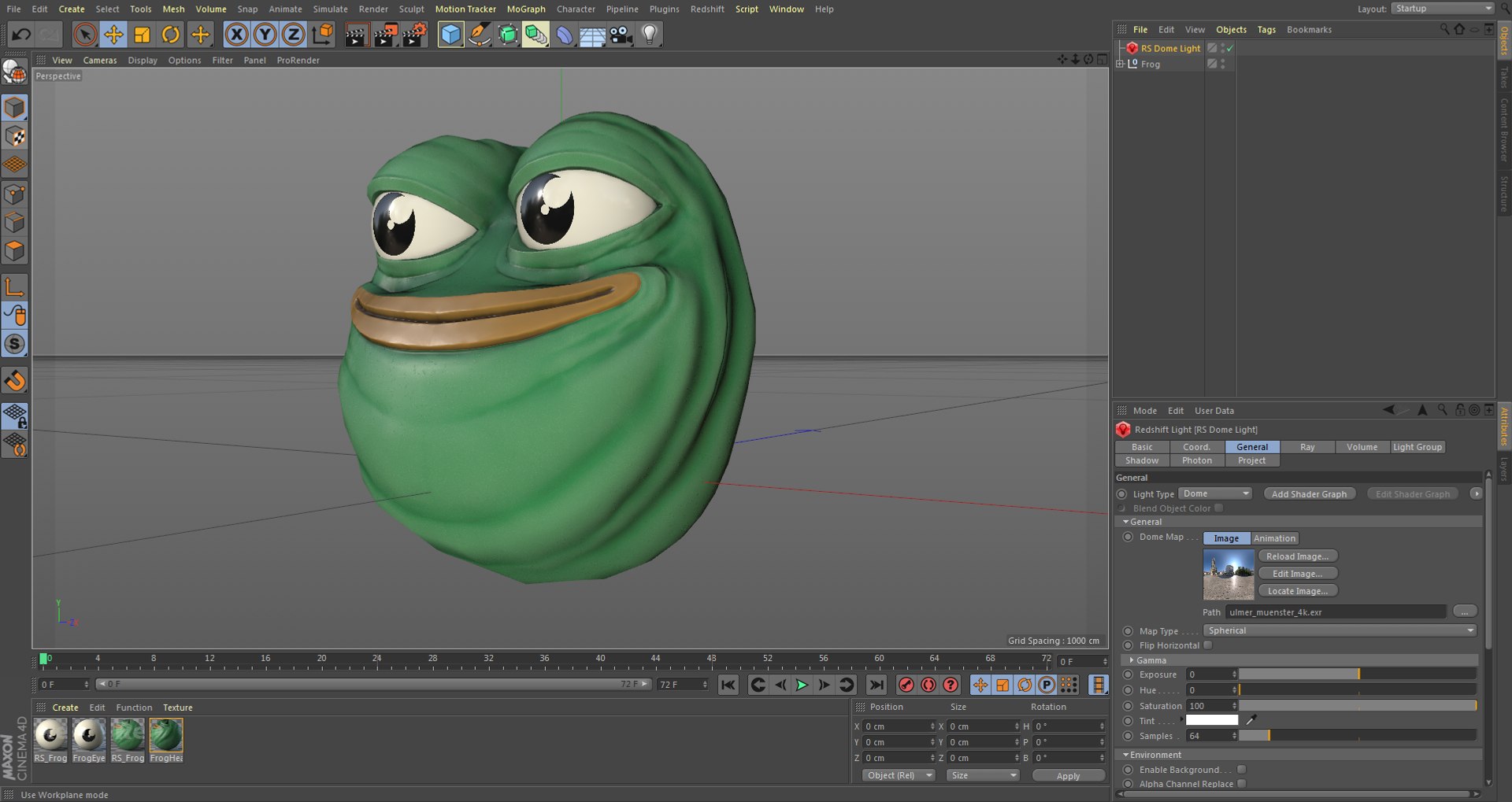1512x802 pixels.
Task: Toggle X axis lock
Action: point(236,35)
